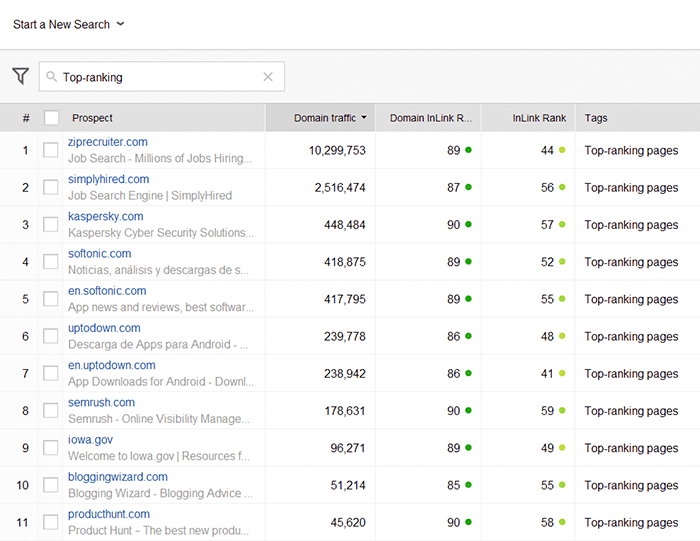Open the en.softonic.com link
Viewport: 700px width, 541px height.
[x=107, y=291]
